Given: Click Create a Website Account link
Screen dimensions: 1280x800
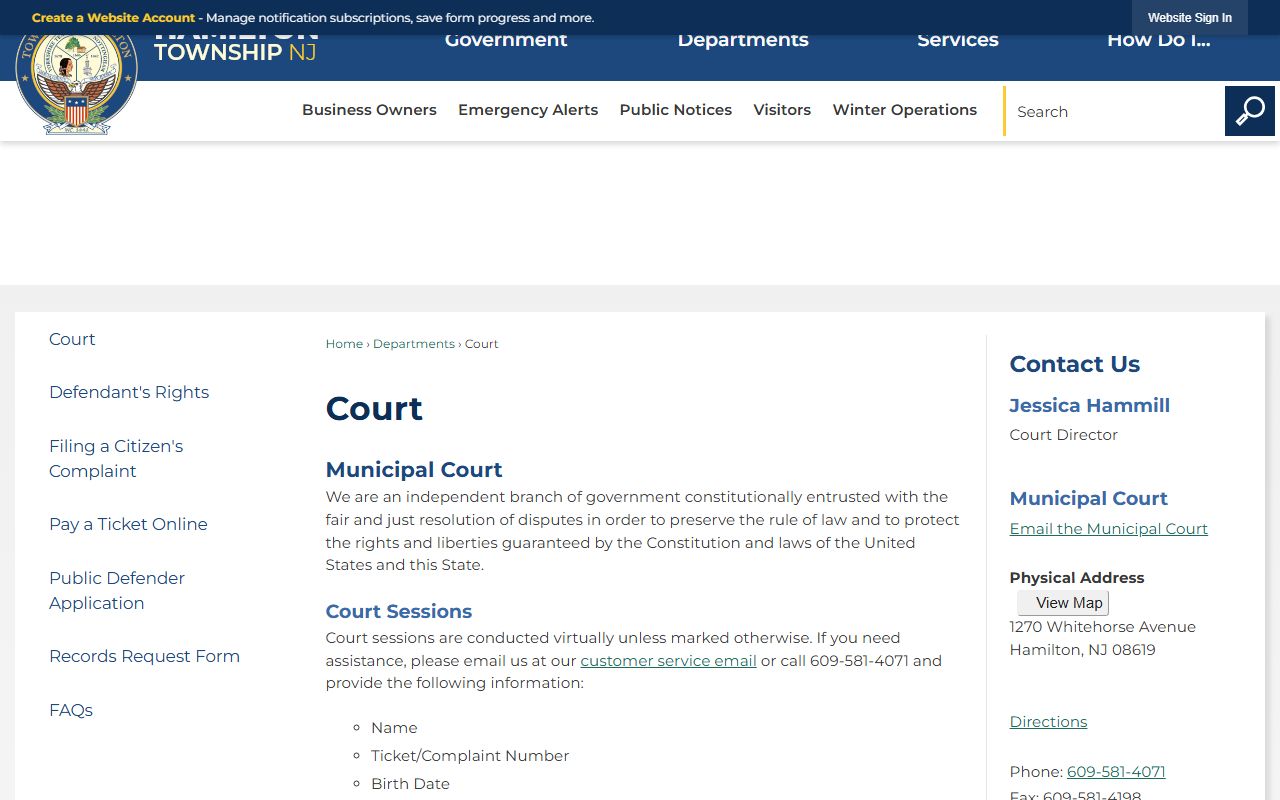Looking at the screenshot, I should (113, 18).
